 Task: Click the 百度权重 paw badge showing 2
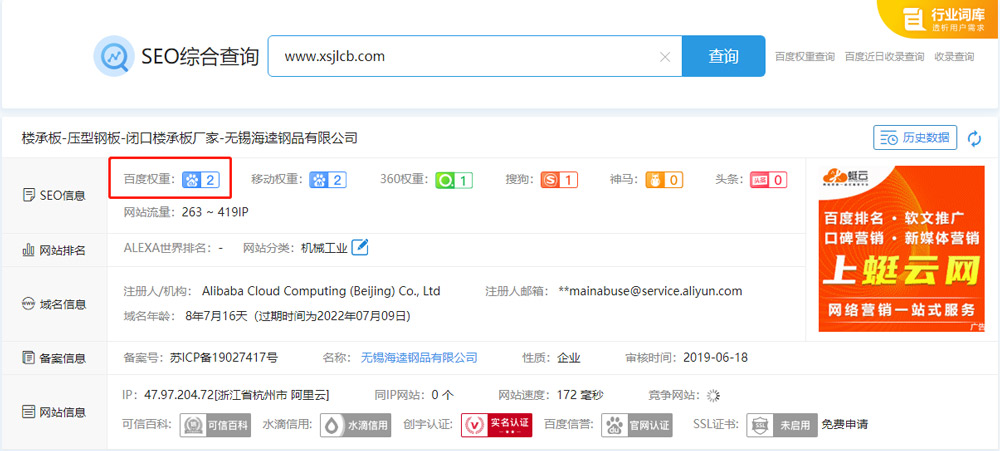[200, 180]
